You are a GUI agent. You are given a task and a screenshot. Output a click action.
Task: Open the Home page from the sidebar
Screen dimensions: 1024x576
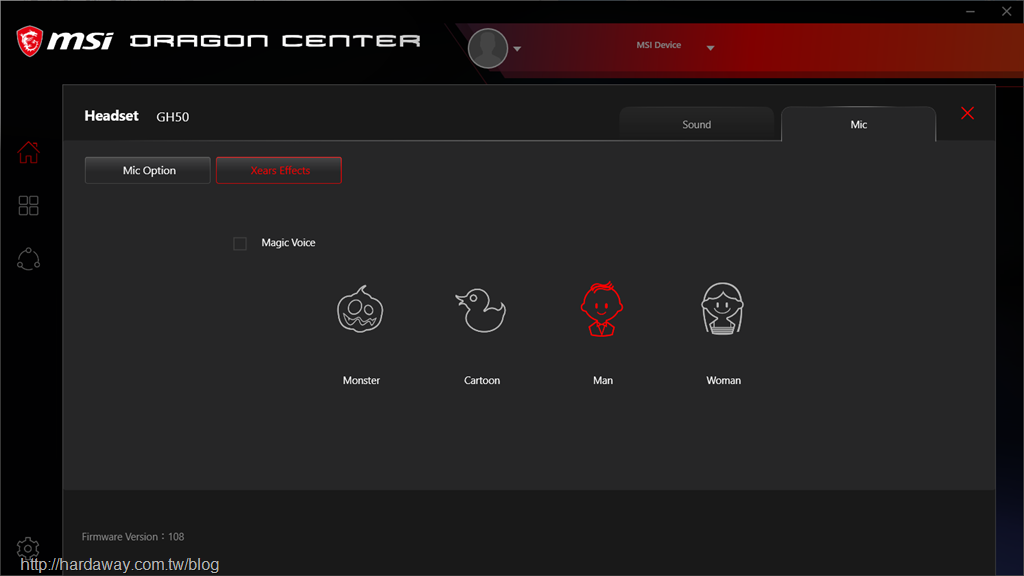coord(28,152)
